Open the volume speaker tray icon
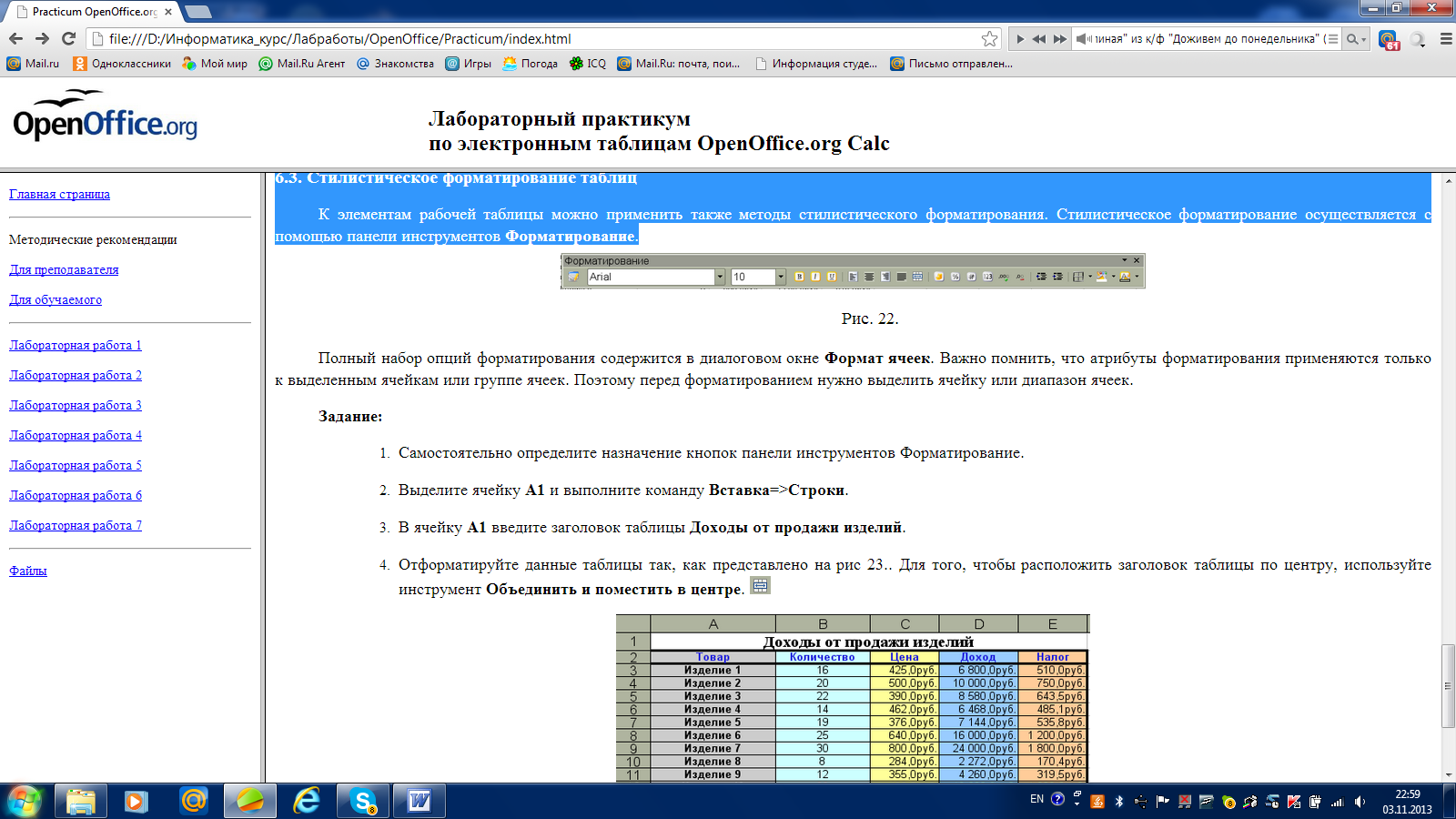The image size is (1456, 819). pos(1360,802)
